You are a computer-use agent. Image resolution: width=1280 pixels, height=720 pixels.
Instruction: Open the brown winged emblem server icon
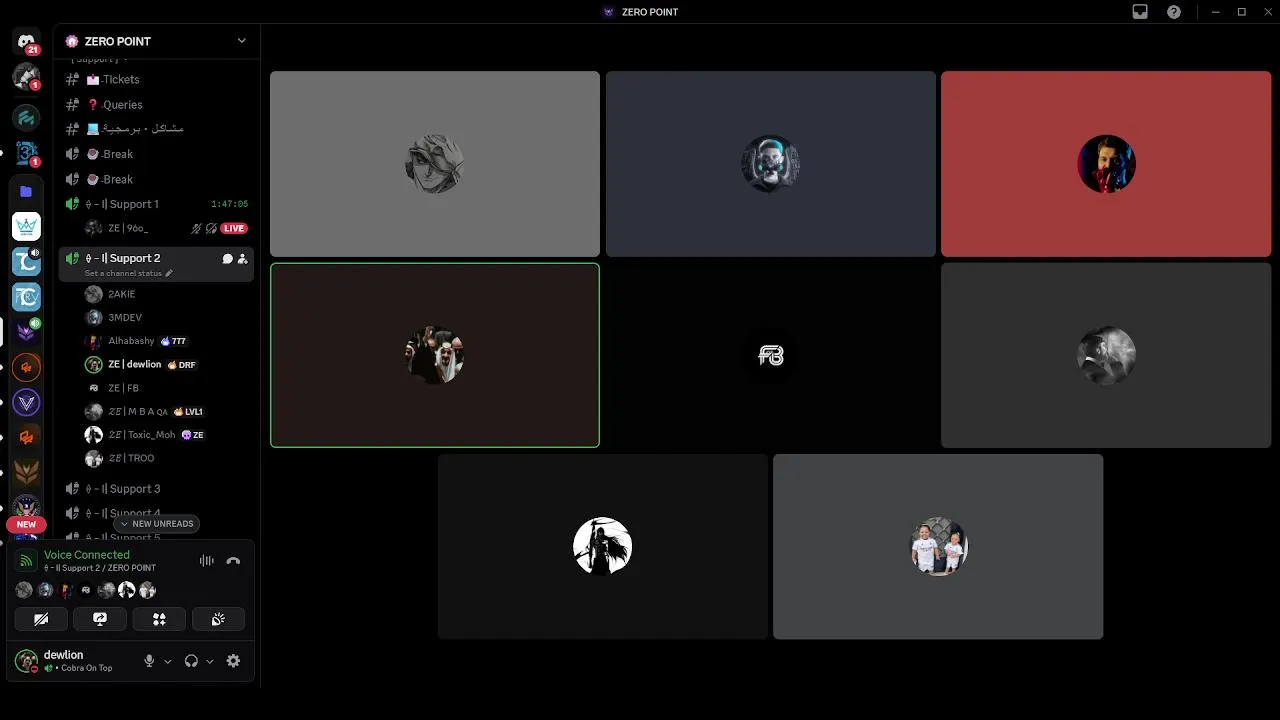(x=26, y=471)
